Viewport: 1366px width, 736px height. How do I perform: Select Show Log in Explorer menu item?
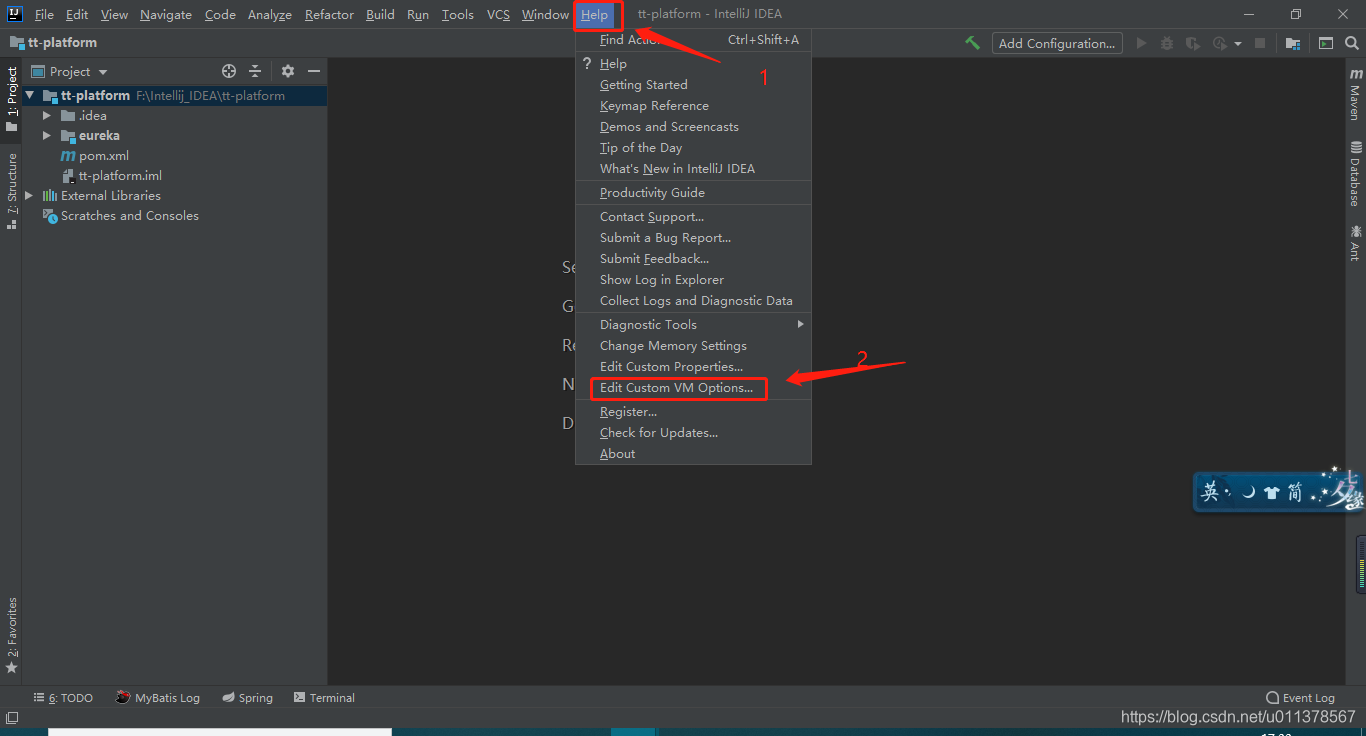pyautogui.click(x=693, y=279)
